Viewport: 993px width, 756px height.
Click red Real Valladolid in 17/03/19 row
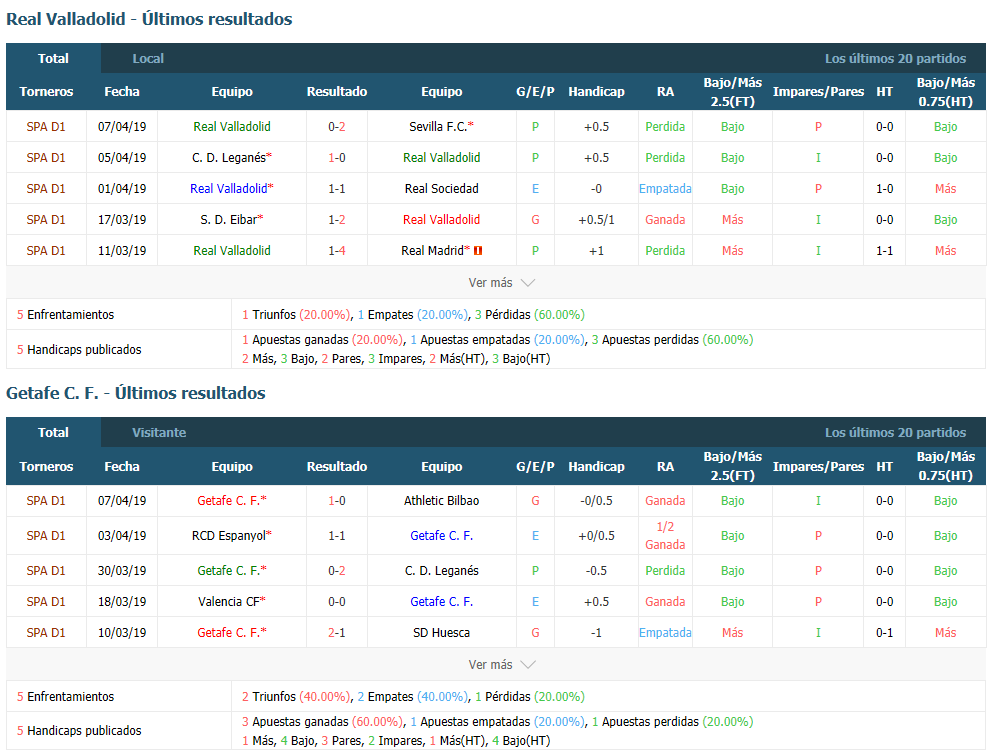tap(441, 220)
